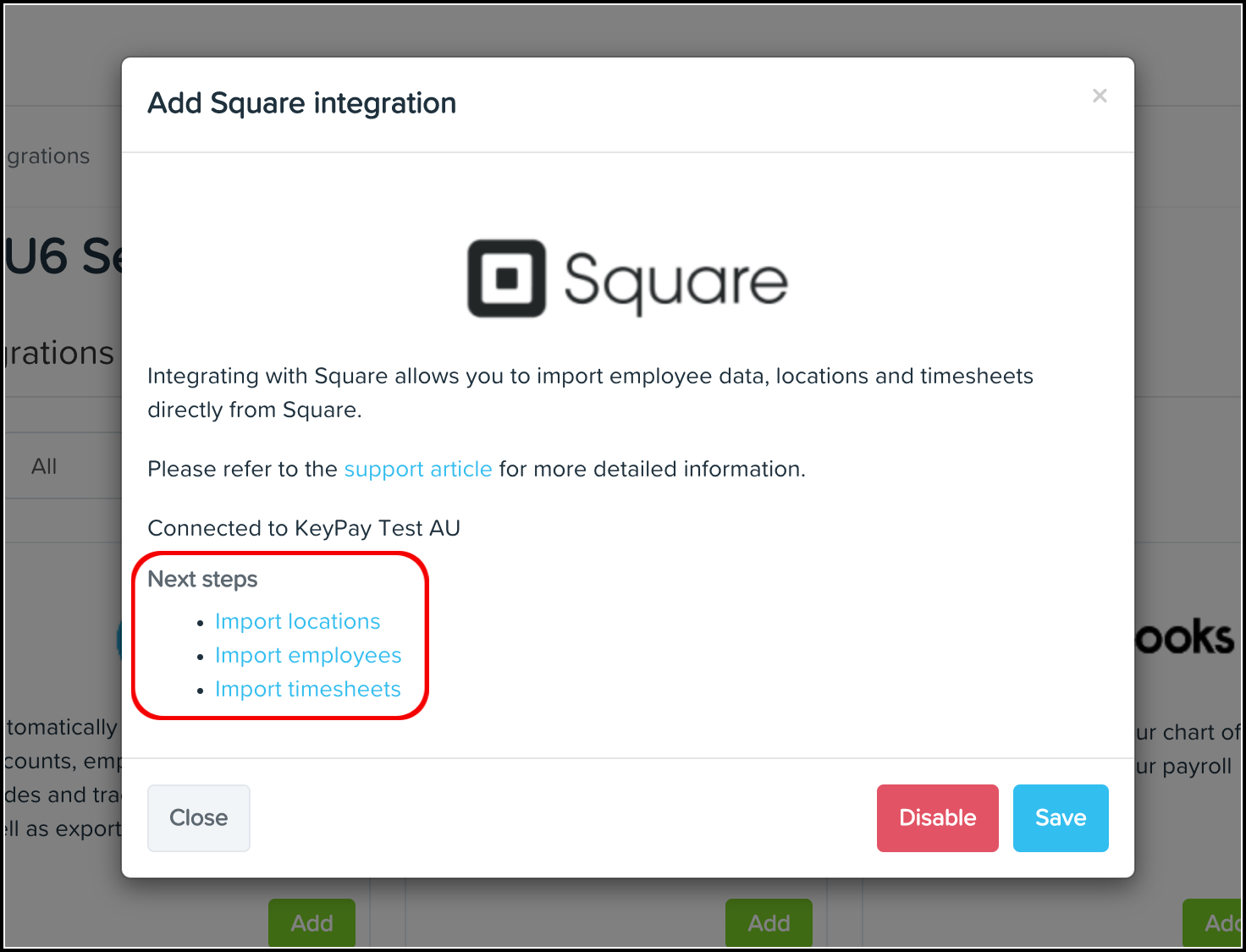Viewport: 1246px width, 952px height.
Task: Click Import locations link
Action: pyautogui.click(x=298, y=621)
